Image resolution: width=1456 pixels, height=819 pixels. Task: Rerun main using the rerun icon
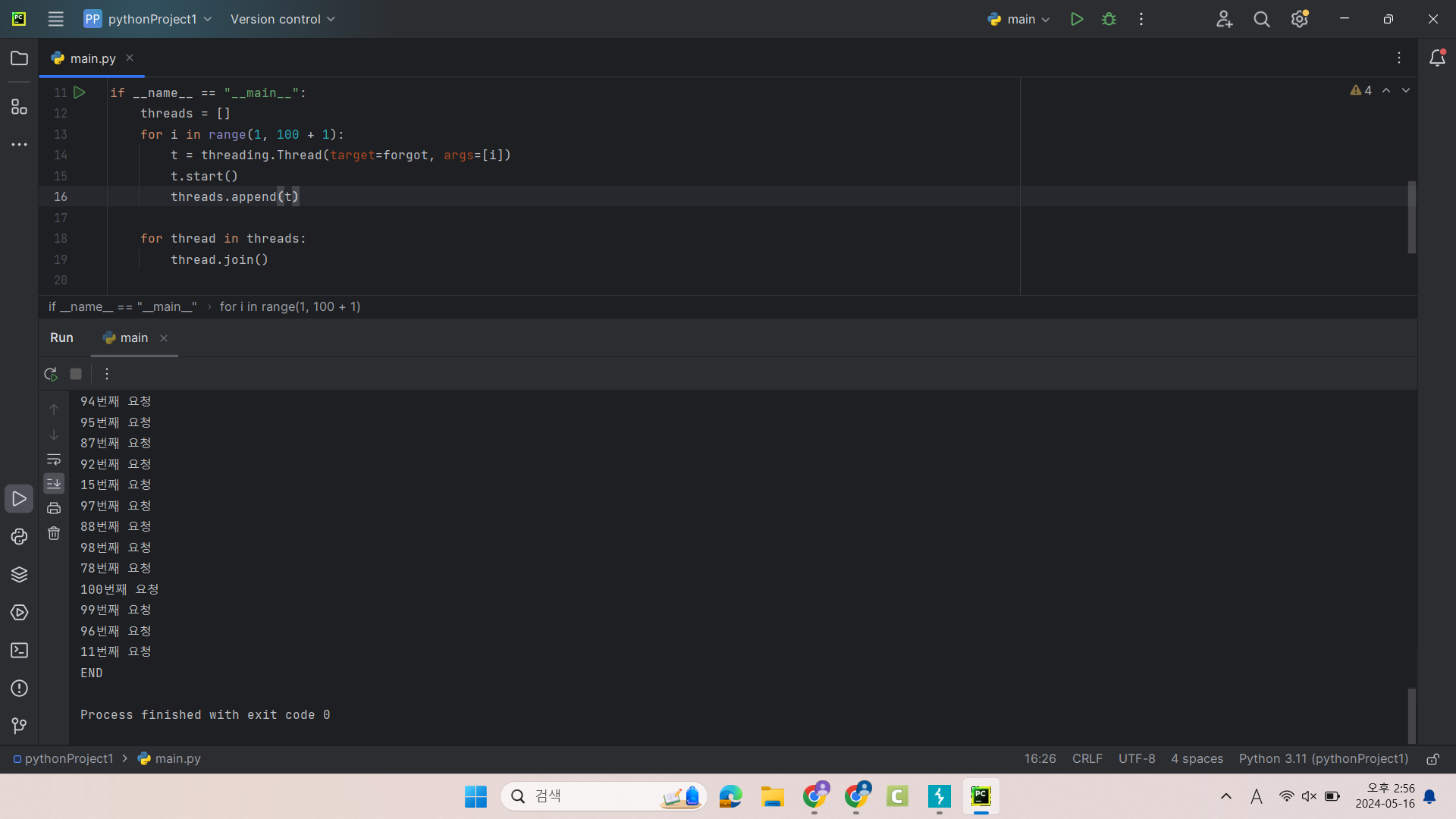click(51, 374)
